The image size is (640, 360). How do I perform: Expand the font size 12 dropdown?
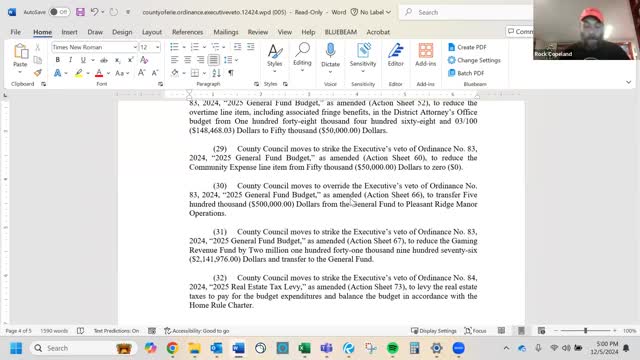click(x=157, y=47)
